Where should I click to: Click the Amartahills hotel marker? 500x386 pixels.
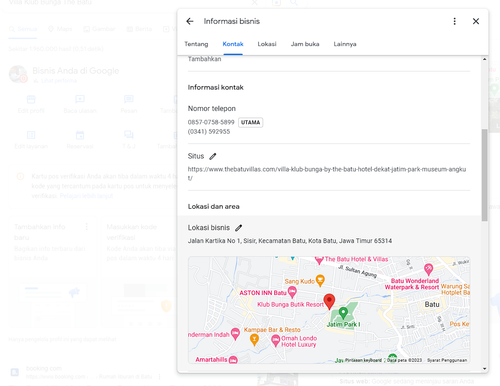click(233, 360)
